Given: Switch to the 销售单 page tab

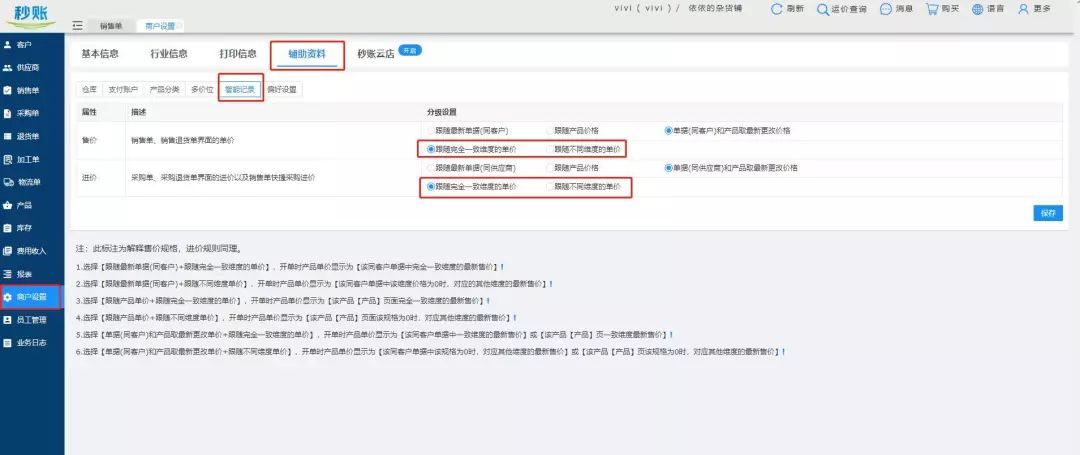Looking at the screenshot, I should pos(112,26).
